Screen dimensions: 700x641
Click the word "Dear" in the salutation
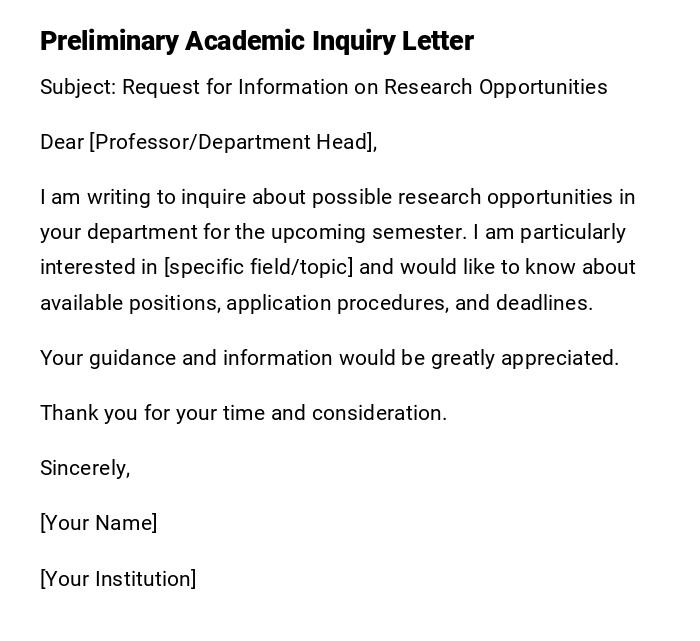click(x=62, y=142)
